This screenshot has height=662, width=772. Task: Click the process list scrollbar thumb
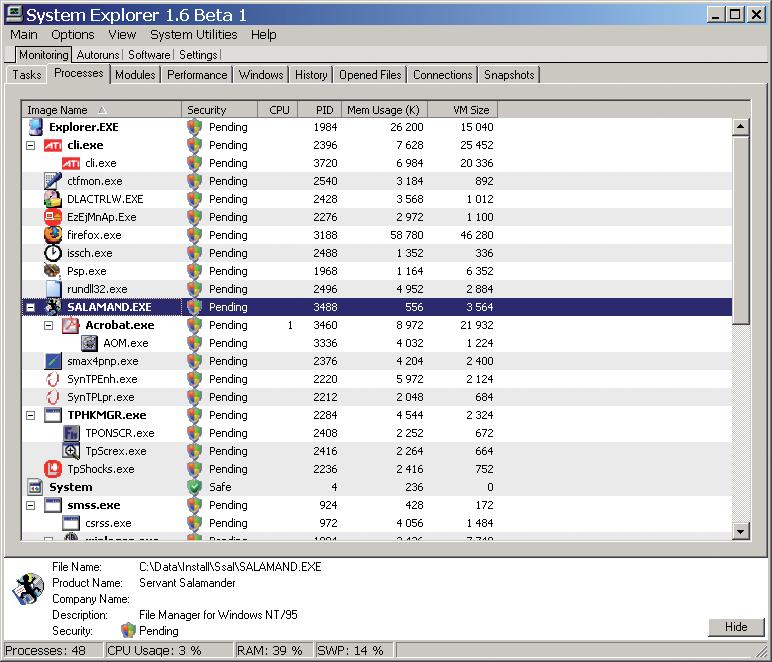[x=740, y=230]
